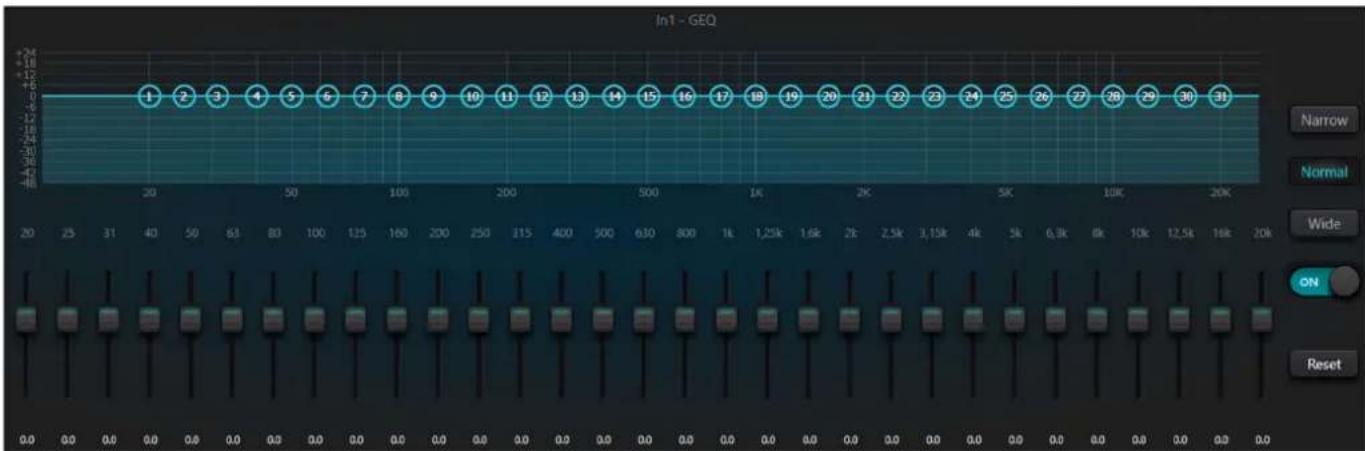The width and height of the screenshot is (1365, 451).
Task: Click the gain value under 20 Hz fader
Action: click(27, 439)
